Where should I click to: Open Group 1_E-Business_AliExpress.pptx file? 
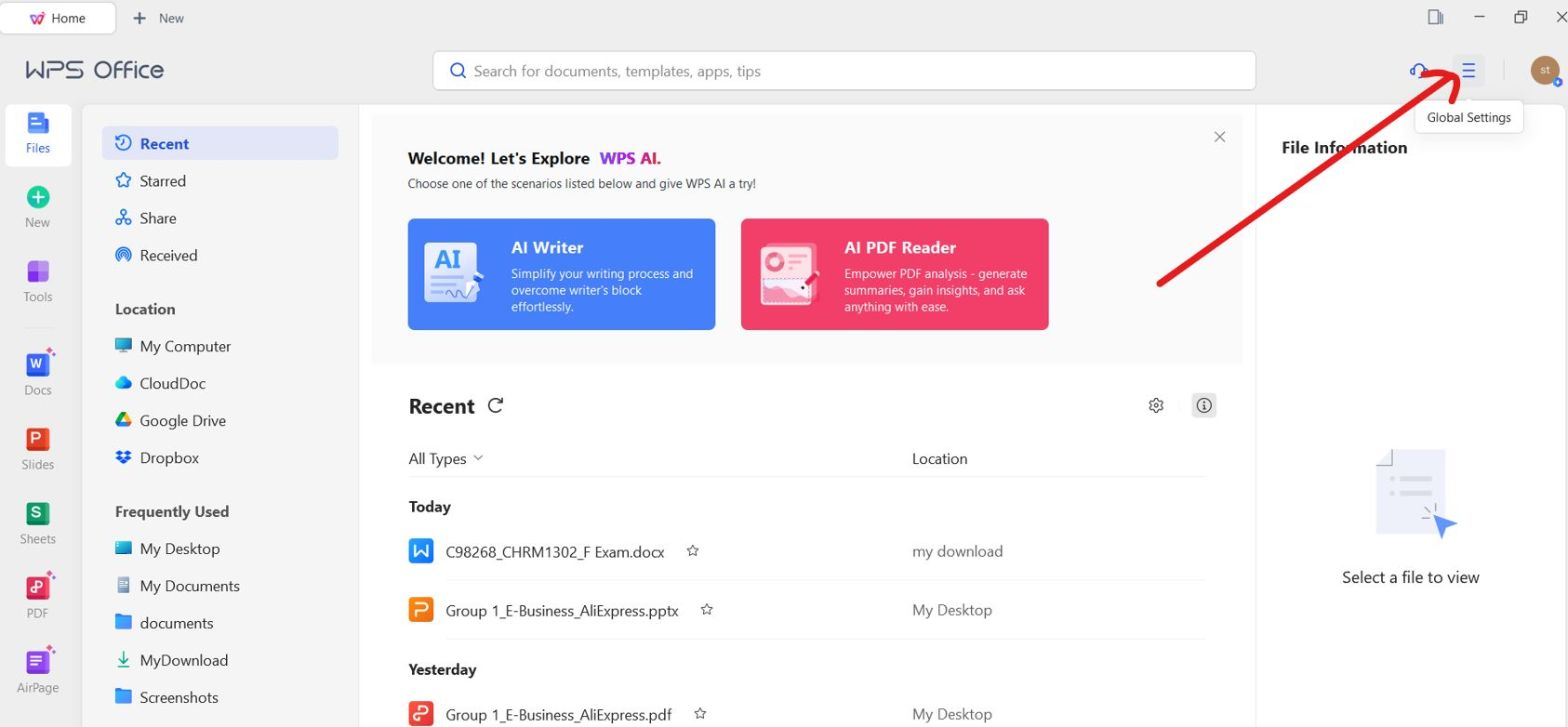[x=562, y=611]
